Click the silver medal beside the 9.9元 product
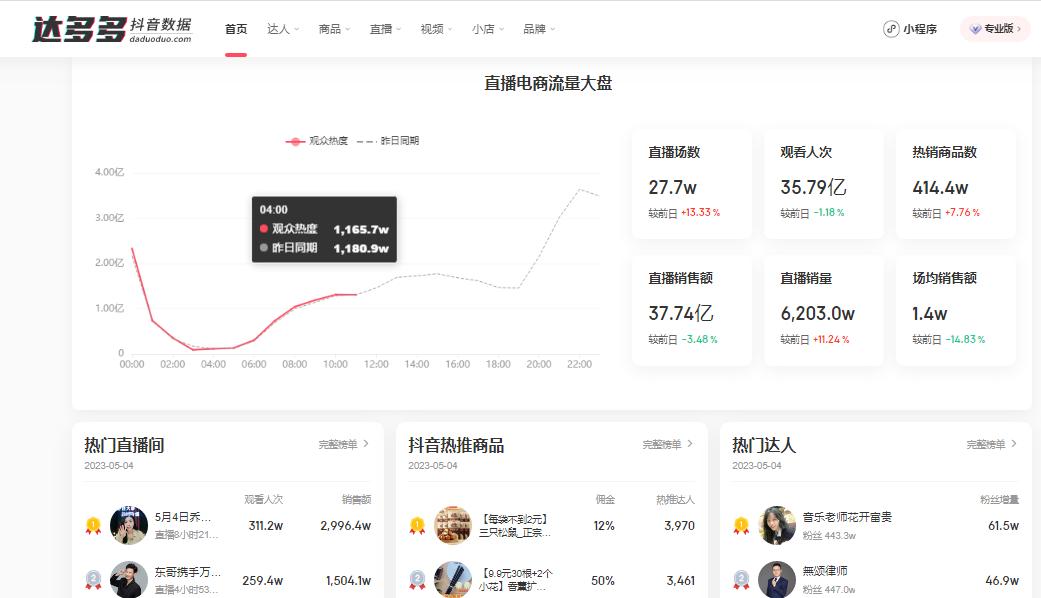1041x598 pixels. [x=417, y=578]
